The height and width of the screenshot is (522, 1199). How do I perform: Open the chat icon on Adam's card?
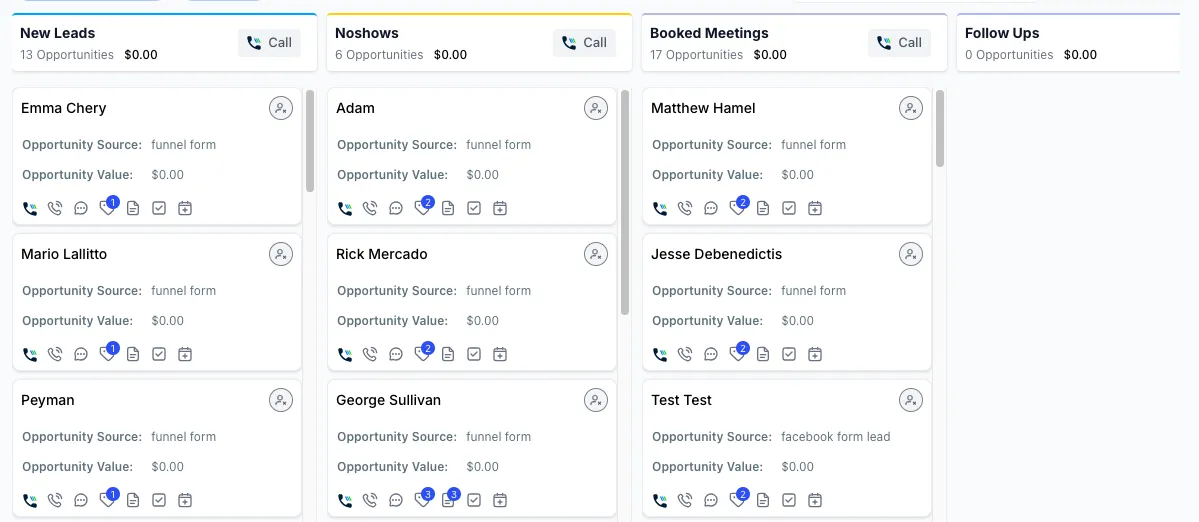[396, 208]
